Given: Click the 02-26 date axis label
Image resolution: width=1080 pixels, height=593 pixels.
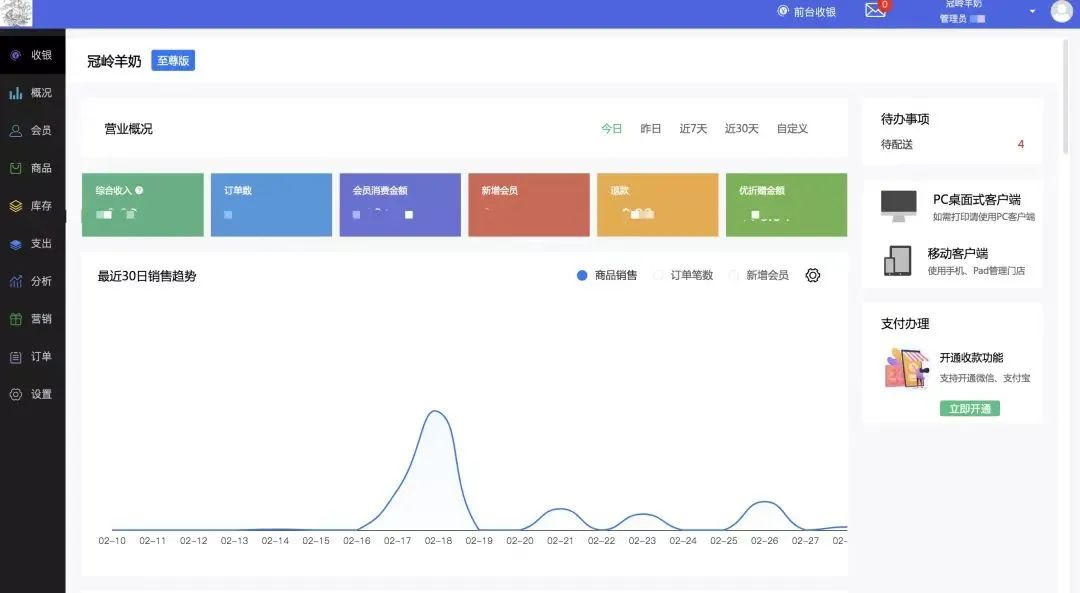Looking at the screenshot, I should 765,541.
